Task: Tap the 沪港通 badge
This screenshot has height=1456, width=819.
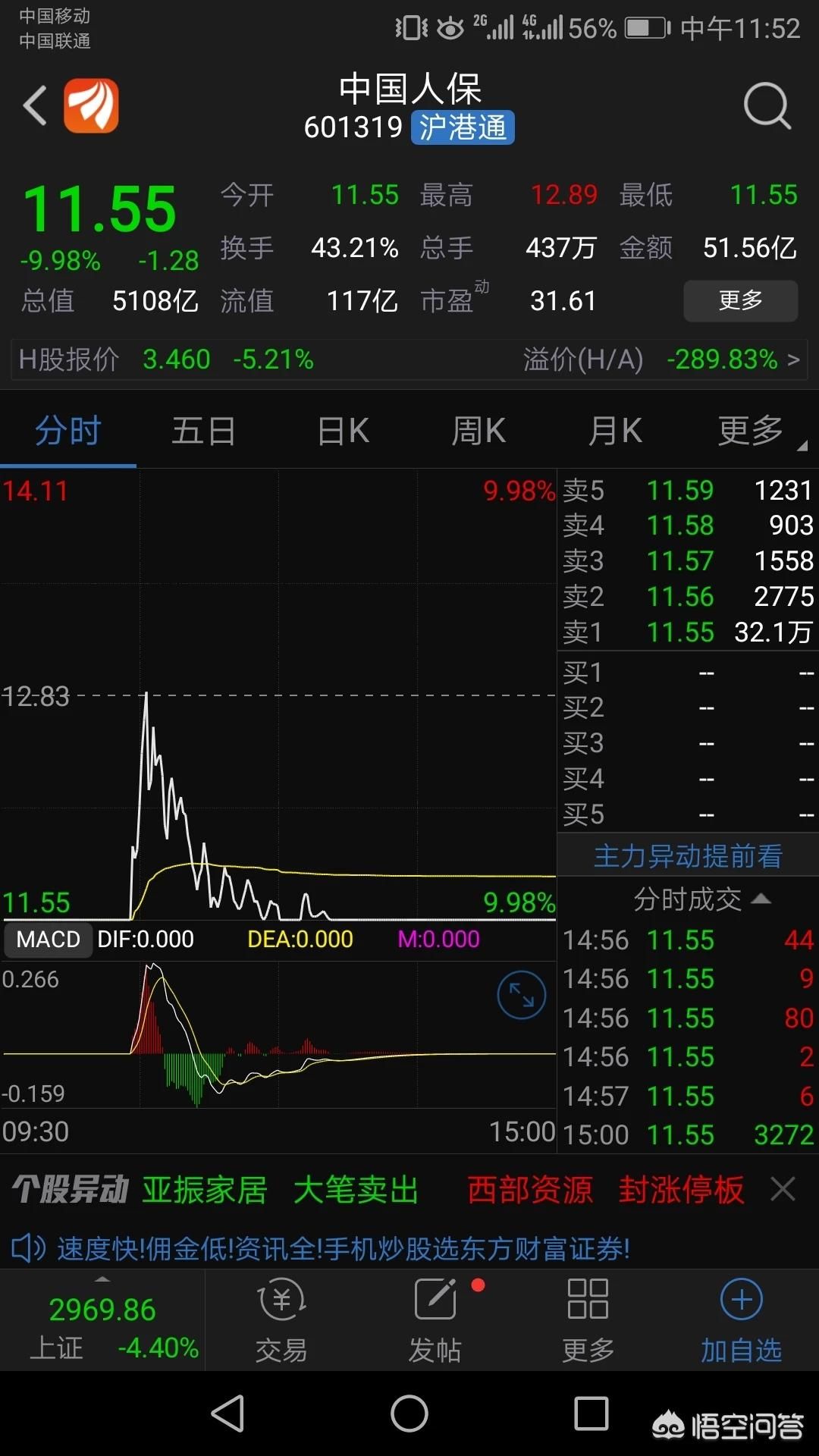Action: pos(463,127)
